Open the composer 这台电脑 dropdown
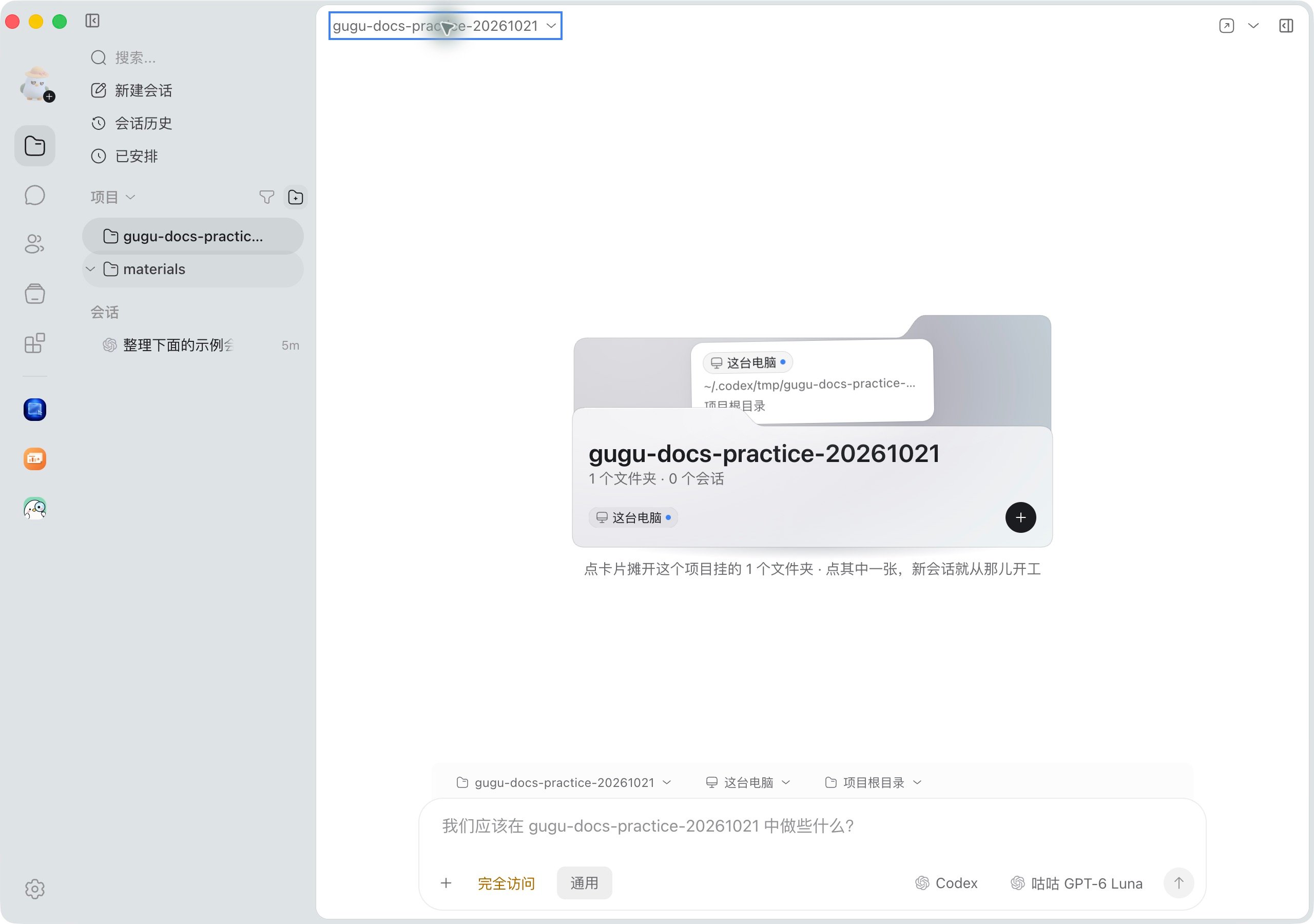 click(747, 783)
